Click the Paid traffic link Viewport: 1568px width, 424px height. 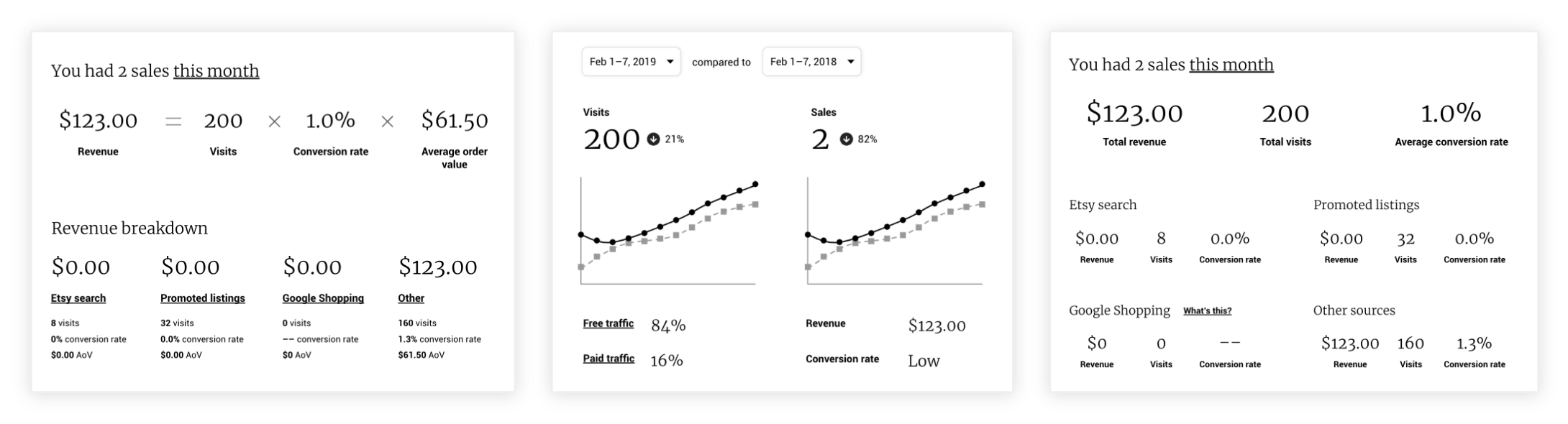point(608,359)
